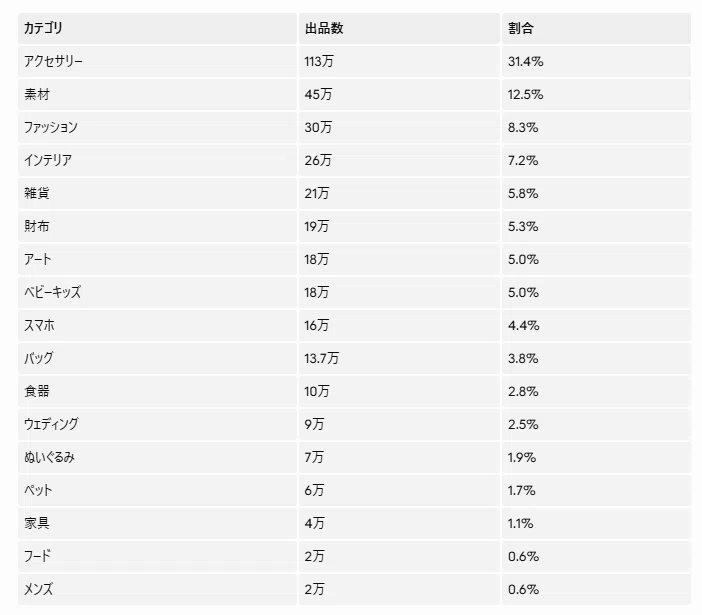Click the ファッション row label
Viewport: 702px width, 615px height.
coord(51,128)
